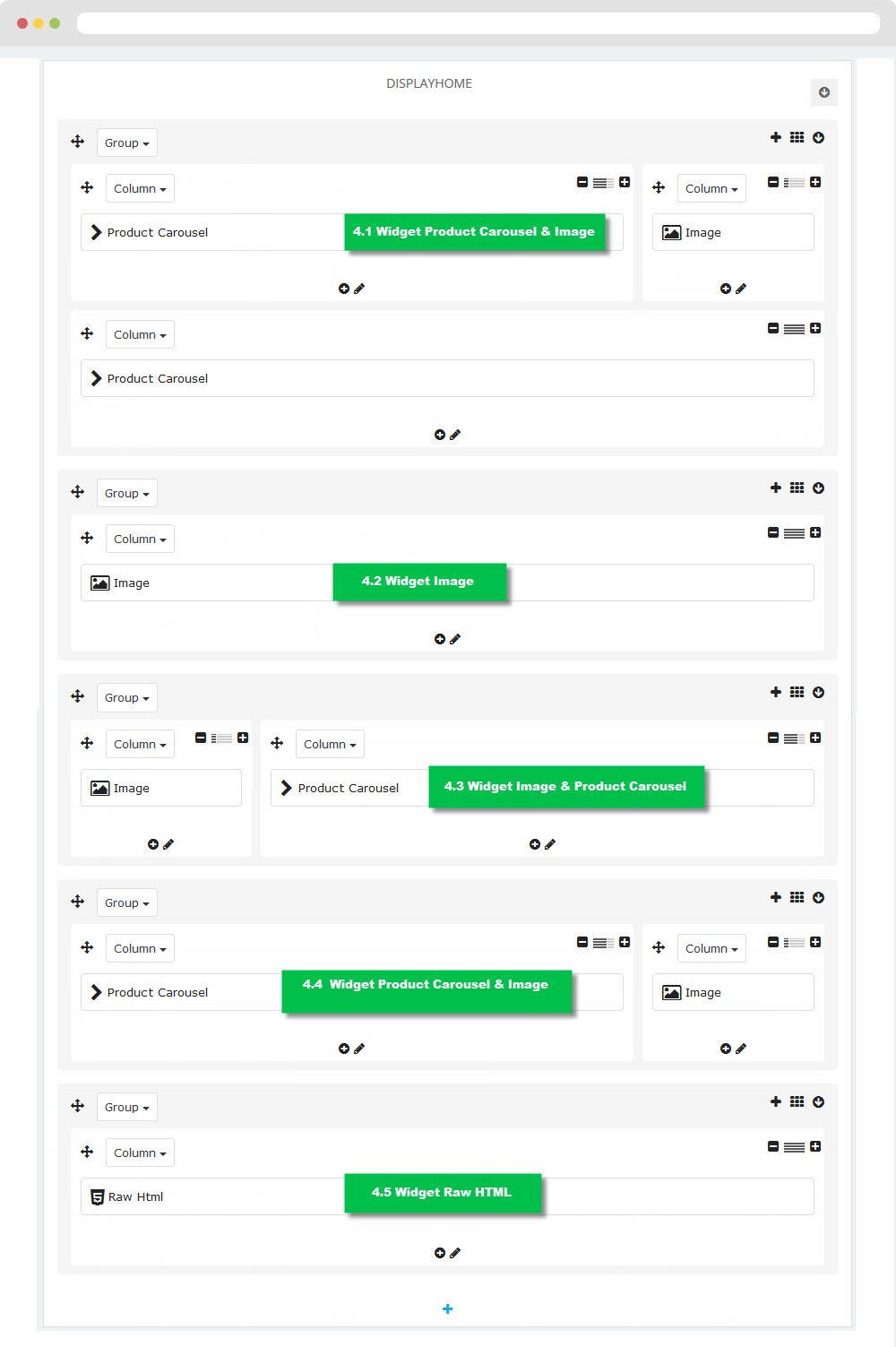Click minus on the first Product Carousel column

582,182
